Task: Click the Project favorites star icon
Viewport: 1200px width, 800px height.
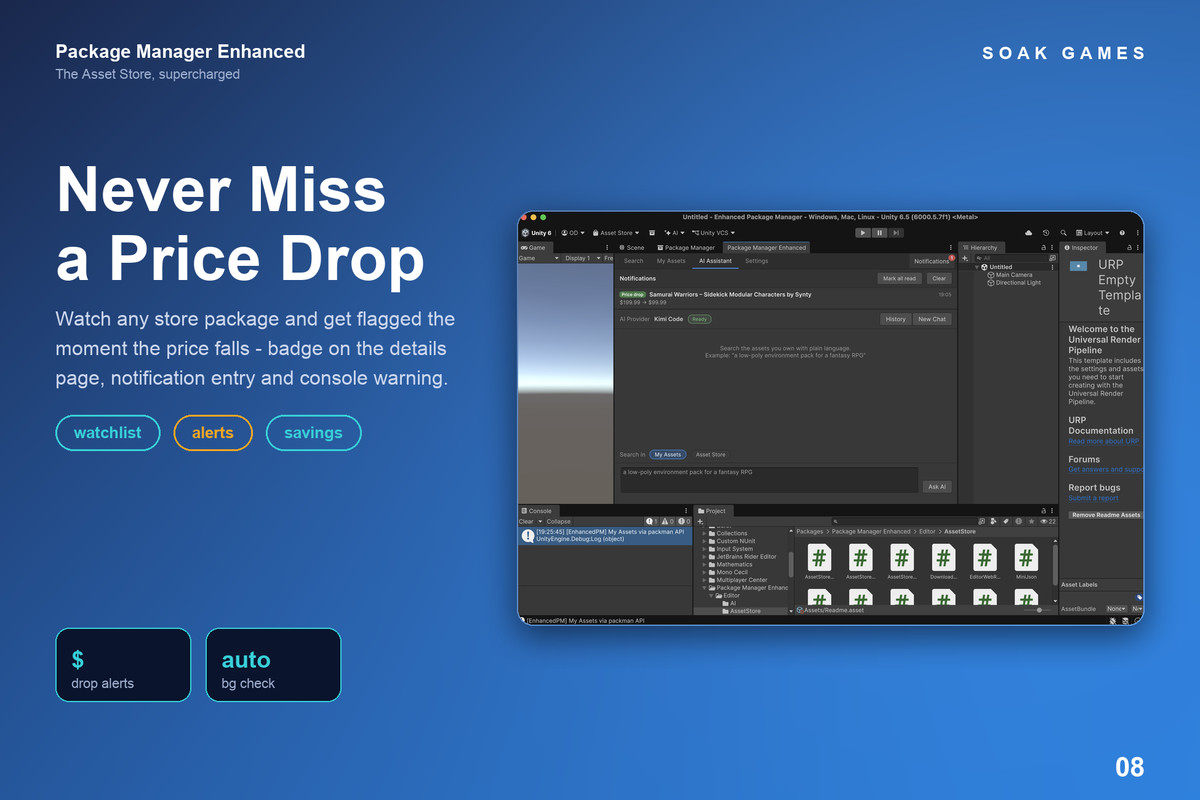Action: [1031, 521]
